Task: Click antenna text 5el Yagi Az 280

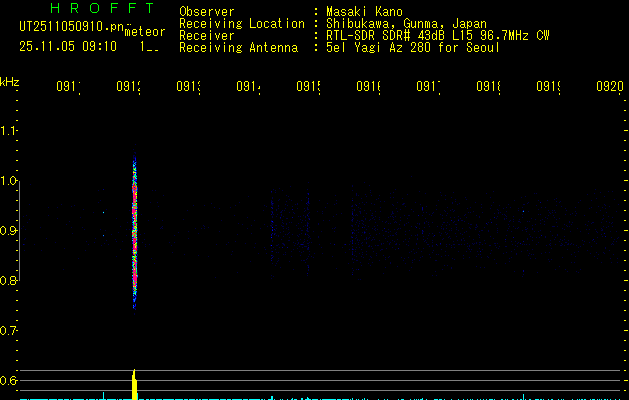Action: point(413,48)
